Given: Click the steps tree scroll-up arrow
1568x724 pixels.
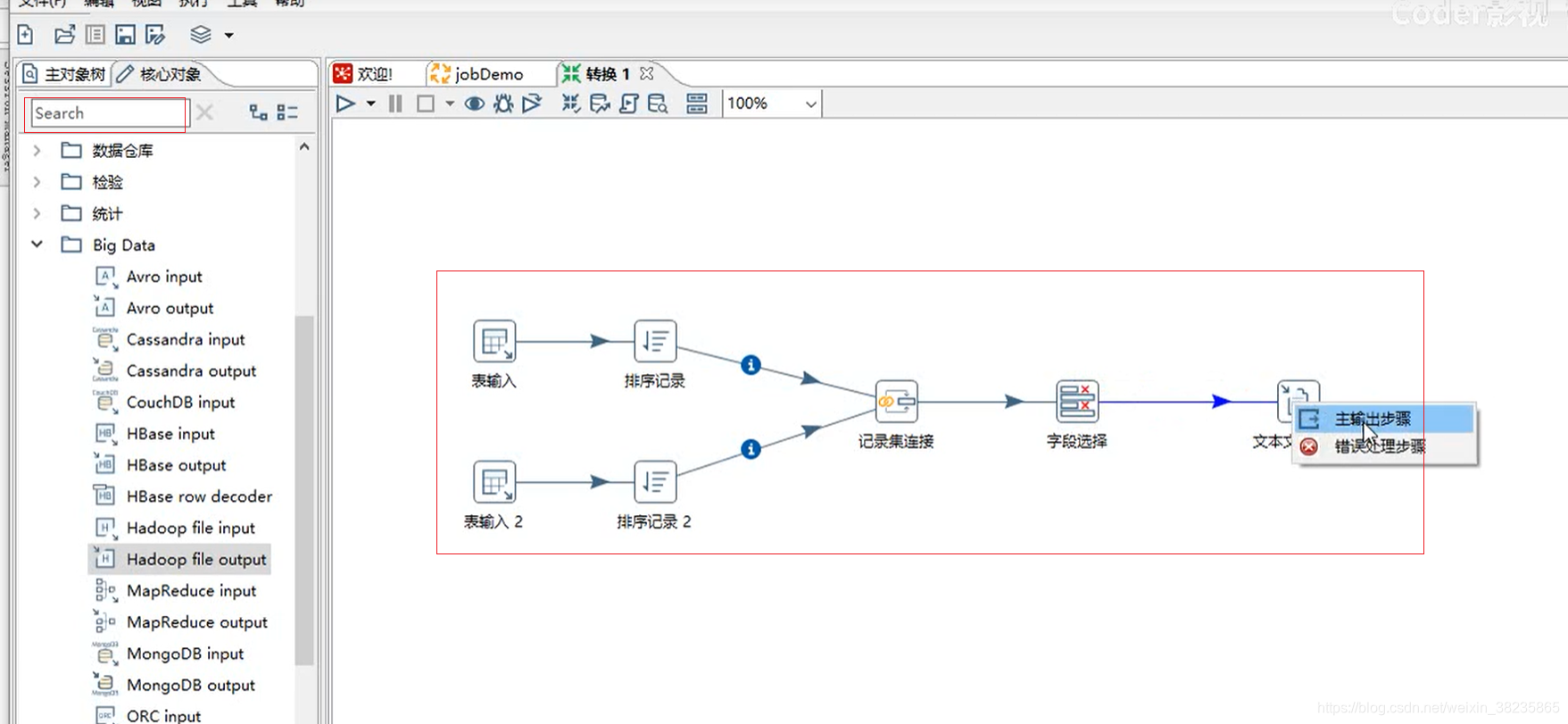Looking at the screenshot, I should [304, 146].
